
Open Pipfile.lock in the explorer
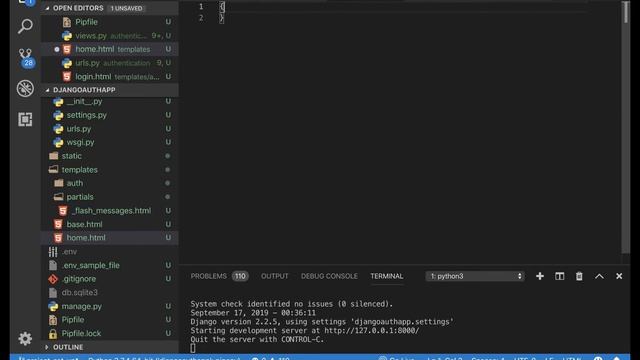(109, 333)
